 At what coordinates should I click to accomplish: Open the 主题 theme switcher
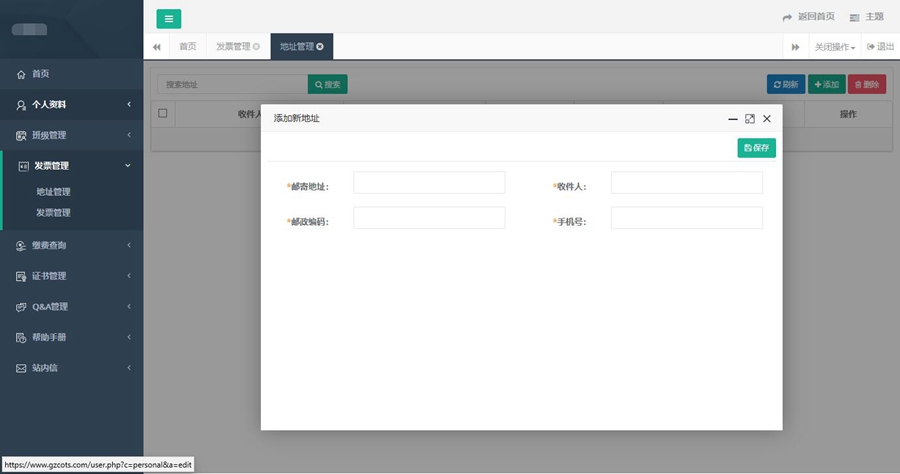(x=866, y=17)
